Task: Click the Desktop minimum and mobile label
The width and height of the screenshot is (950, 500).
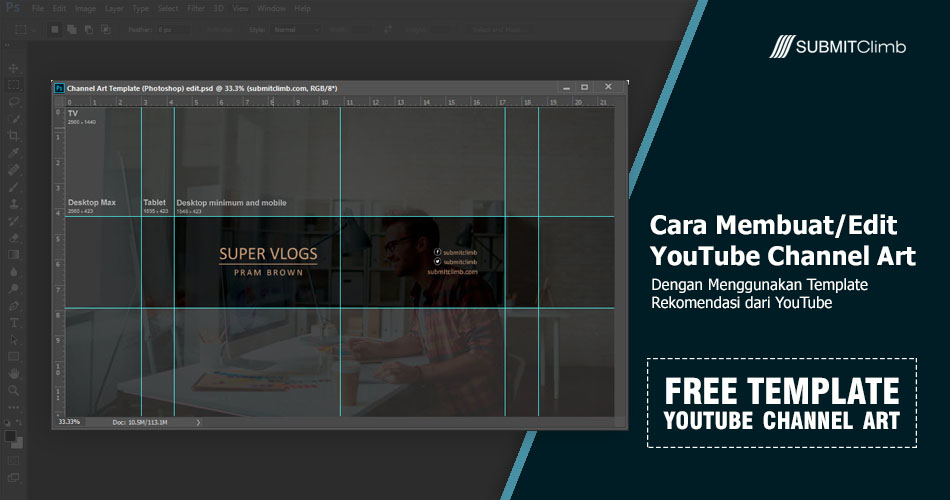Action: 231,203
